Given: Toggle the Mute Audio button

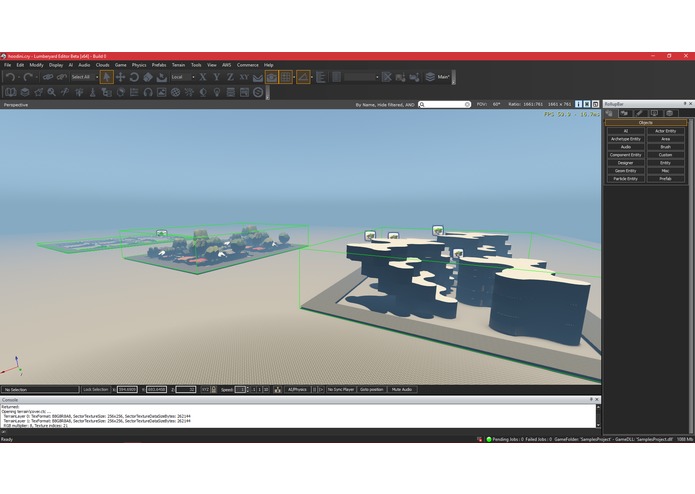Looking at the screenshot, I should (x=402, y=389).
